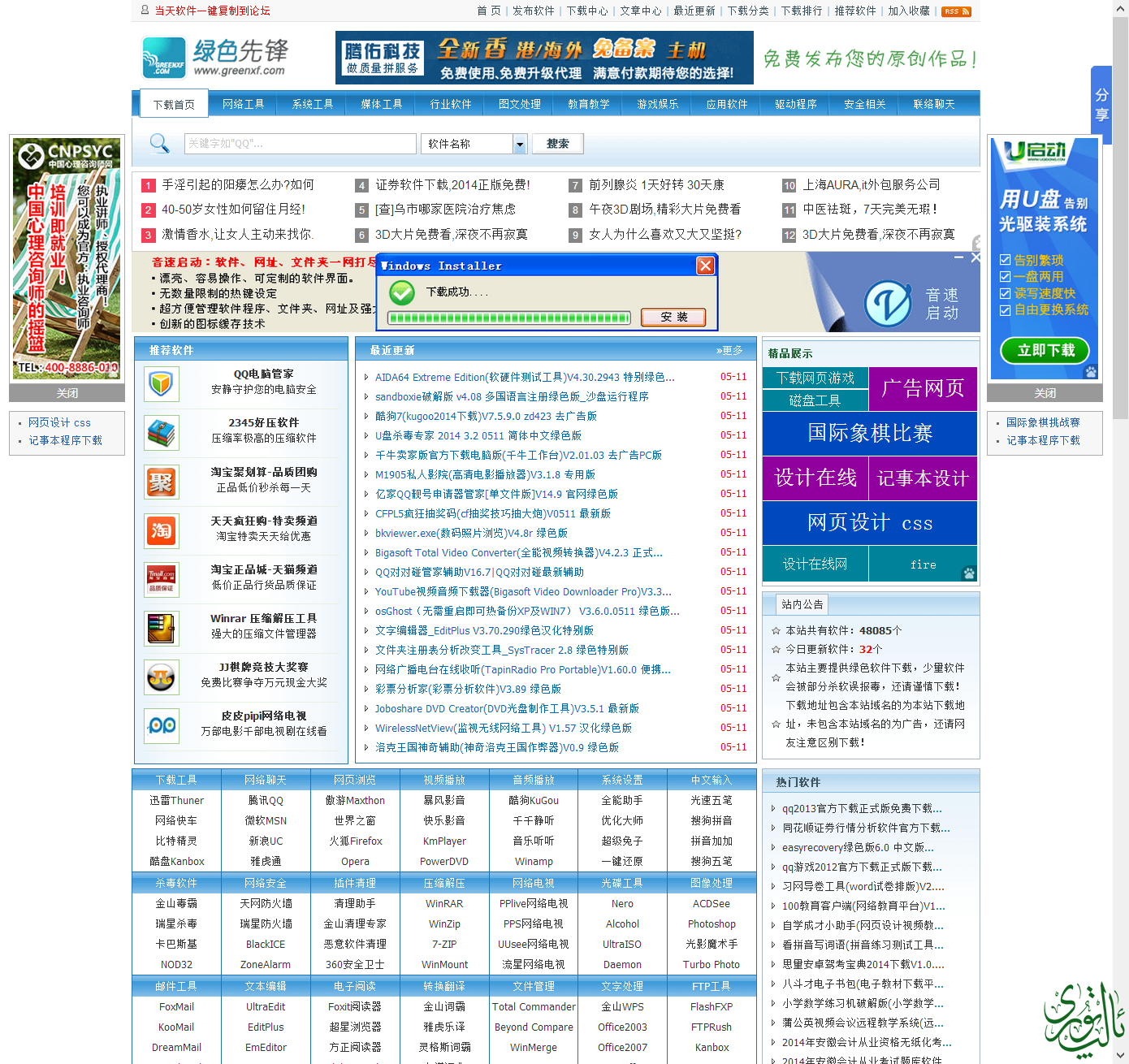
Task: Close the Windows Installer popup
Action: [705, 266]
